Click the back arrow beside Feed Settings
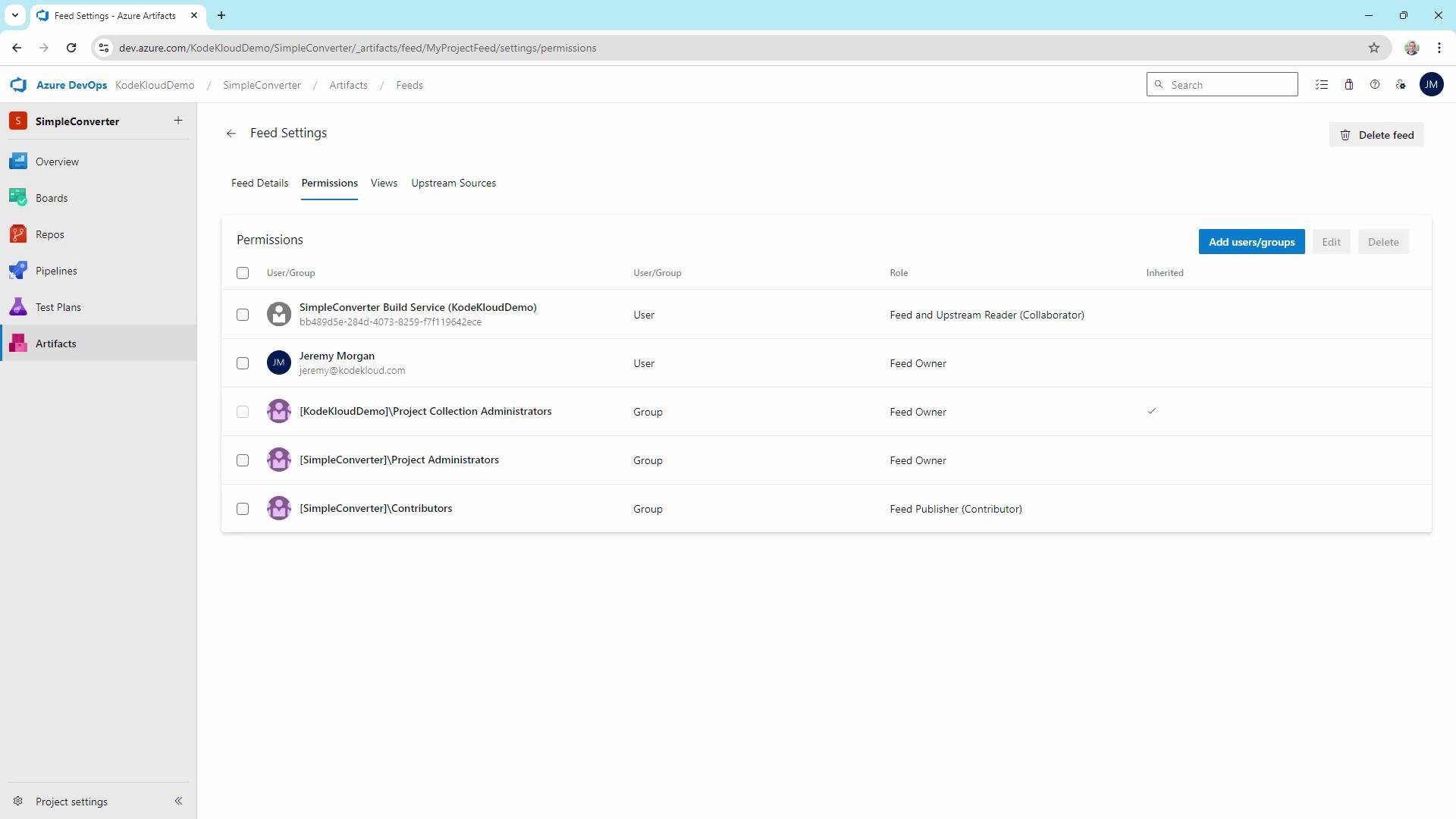This screenshot has width=1456, height=819. pos(231,133)
